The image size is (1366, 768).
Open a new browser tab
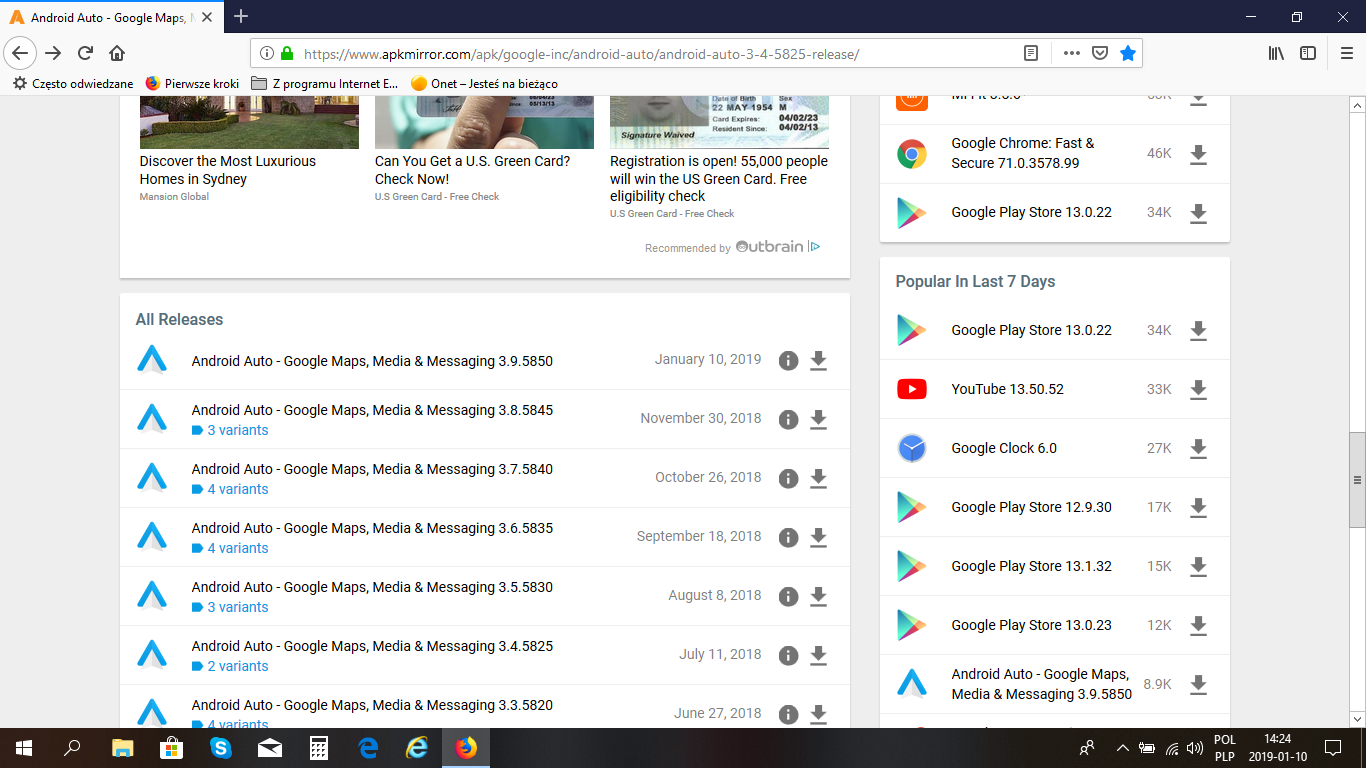click(241, 16)
